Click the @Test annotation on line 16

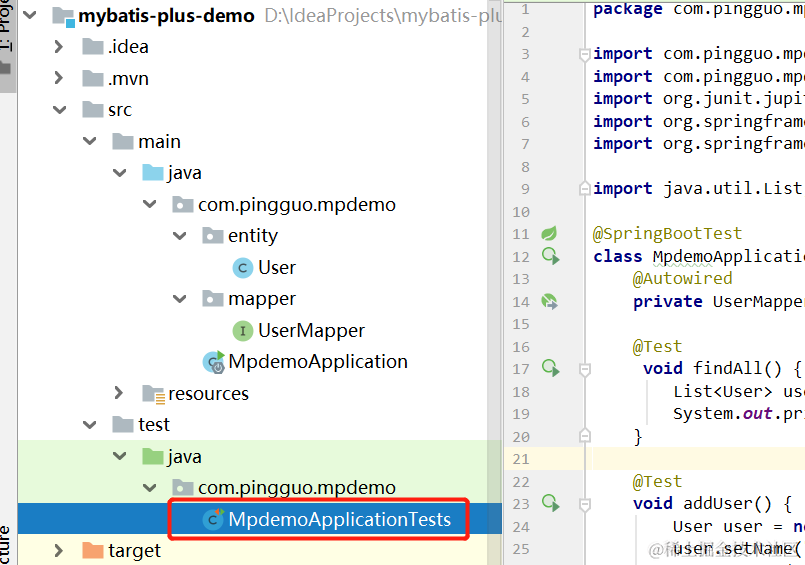(657, 346)
